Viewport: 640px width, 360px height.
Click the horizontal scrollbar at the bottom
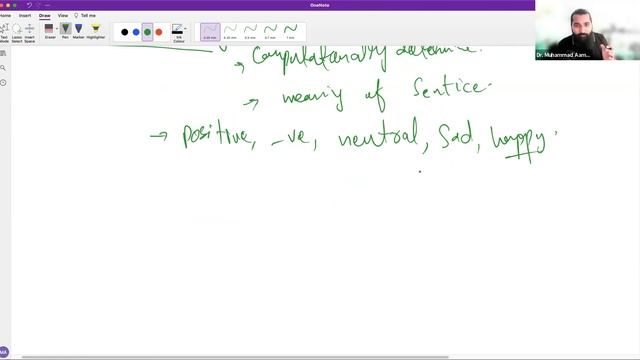coord(235,357)
